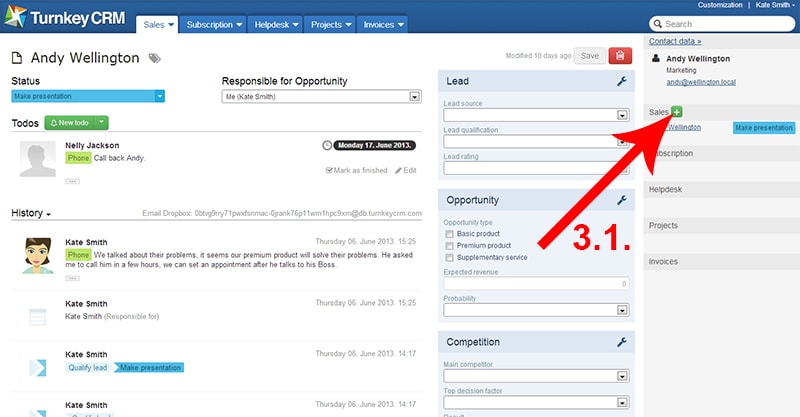The height and width of the screenshot is (417, 800).
Task: Open Wellington sales link in sidebar
Action: [684, 127]
